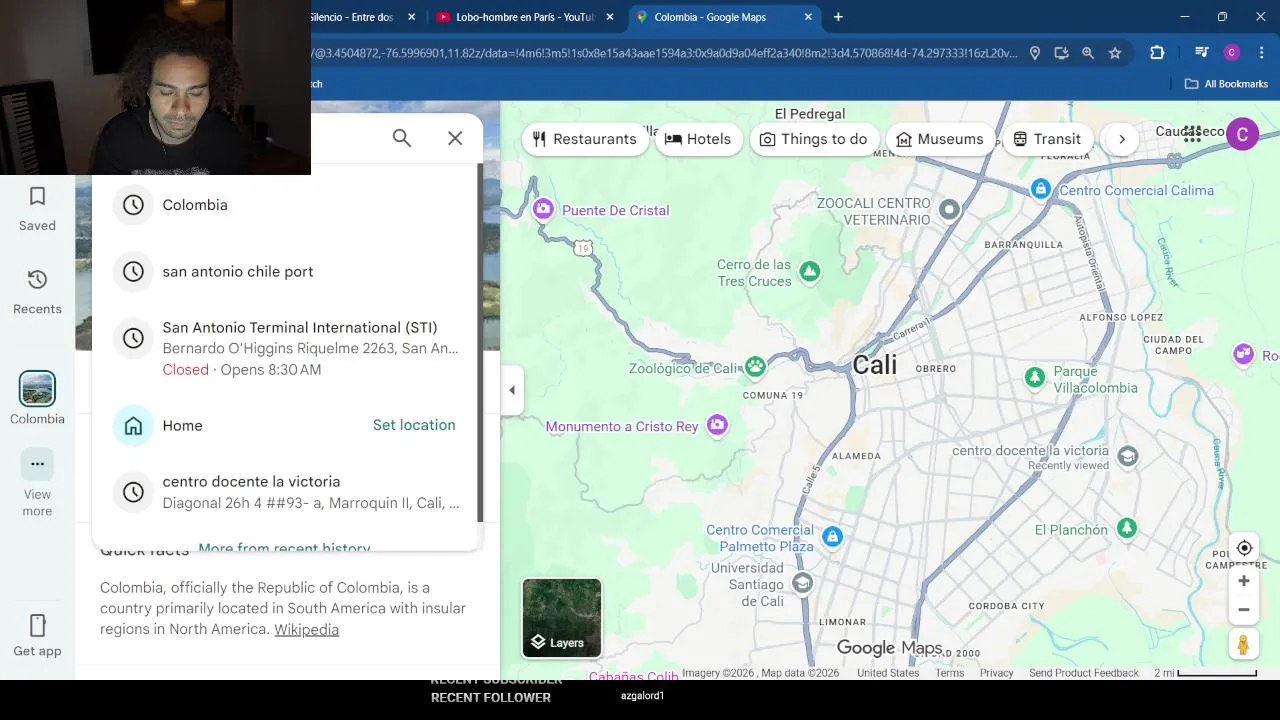Select the Colombia thumbnail in sidebar
Screen dimensions: 1280x720
pos(37,388)
